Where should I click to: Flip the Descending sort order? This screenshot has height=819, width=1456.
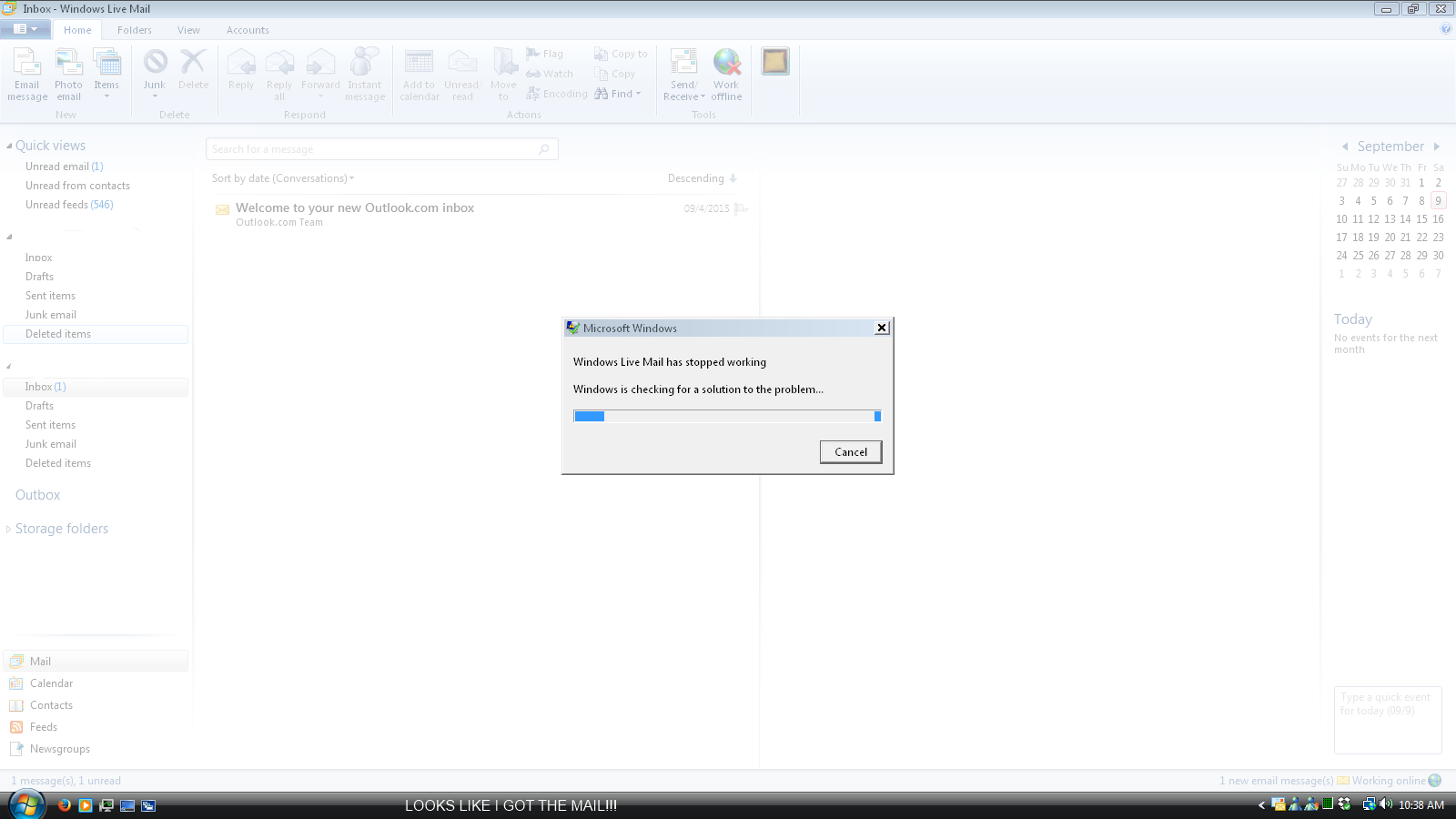703,178
